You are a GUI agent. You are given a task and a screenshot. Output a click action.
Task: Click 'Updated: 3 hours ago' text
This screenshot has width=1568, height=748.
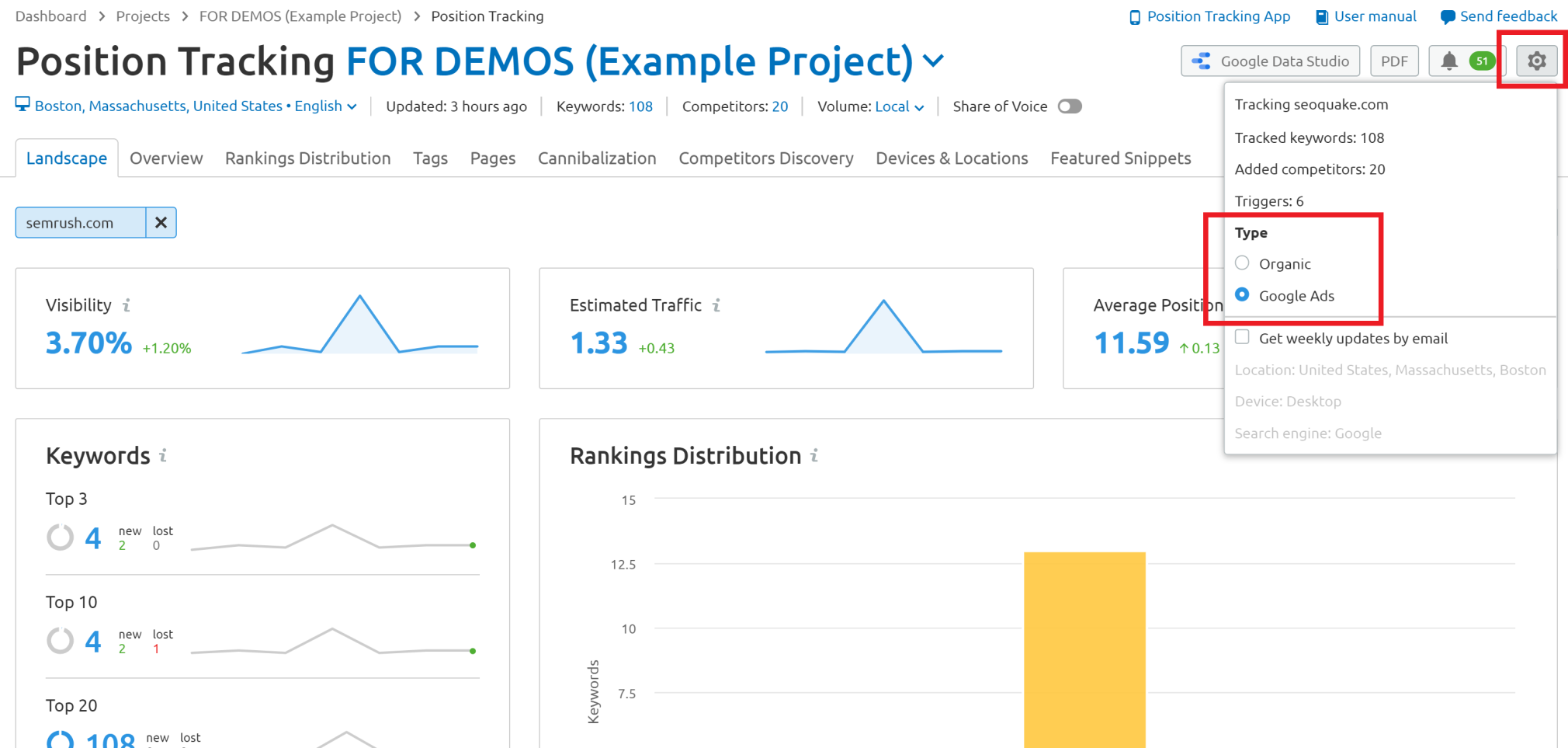pos(456,106)
